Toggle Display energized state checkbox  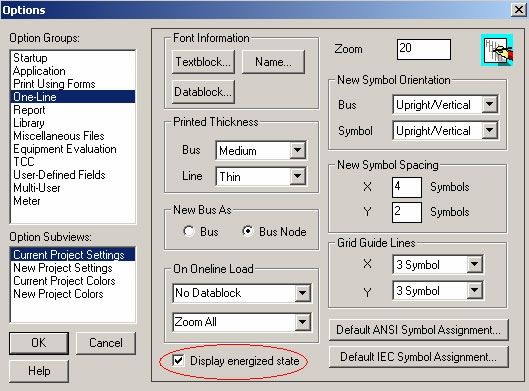pos(178,361)
